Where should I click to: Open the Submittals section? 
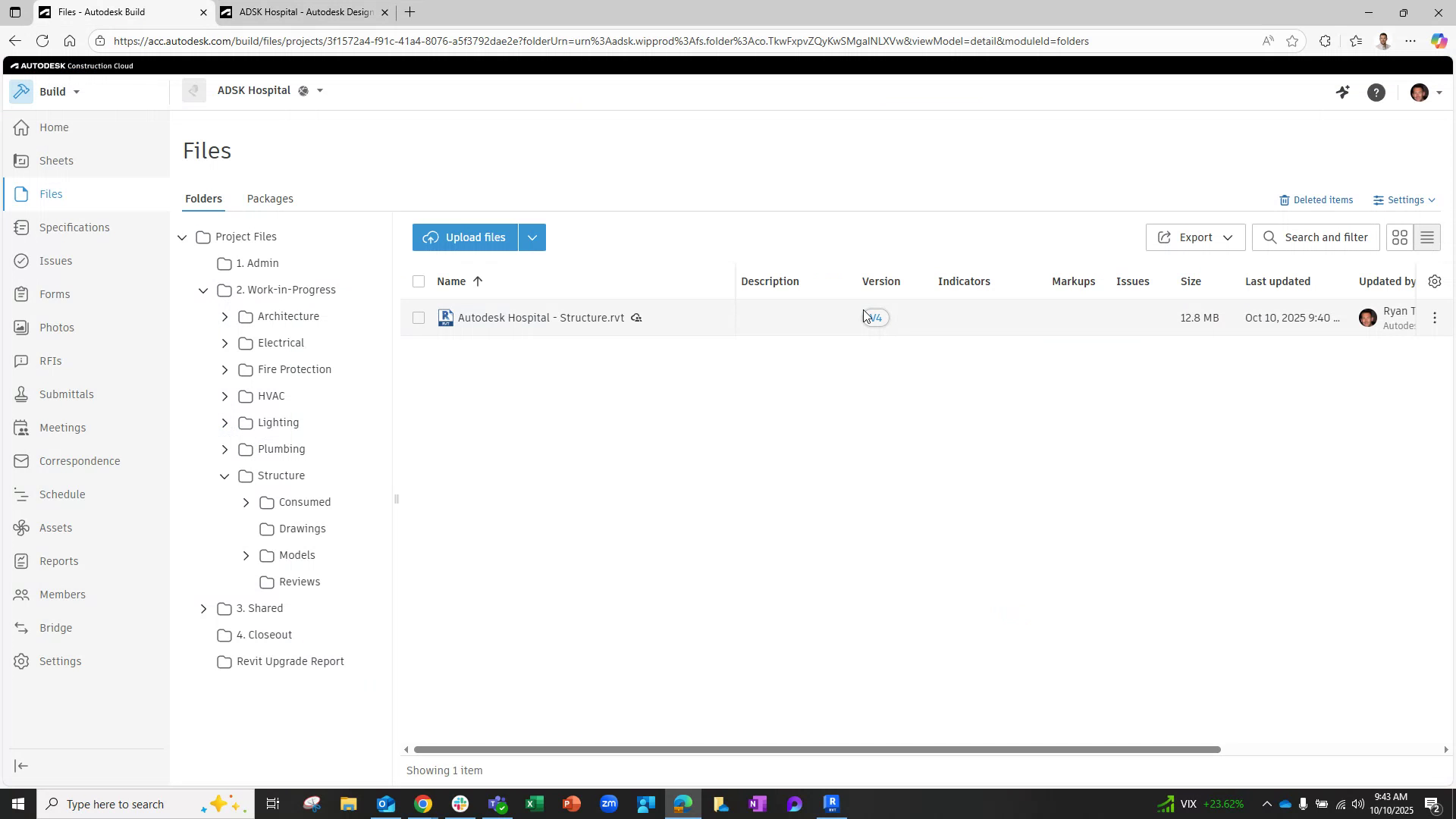coord(66,394)
